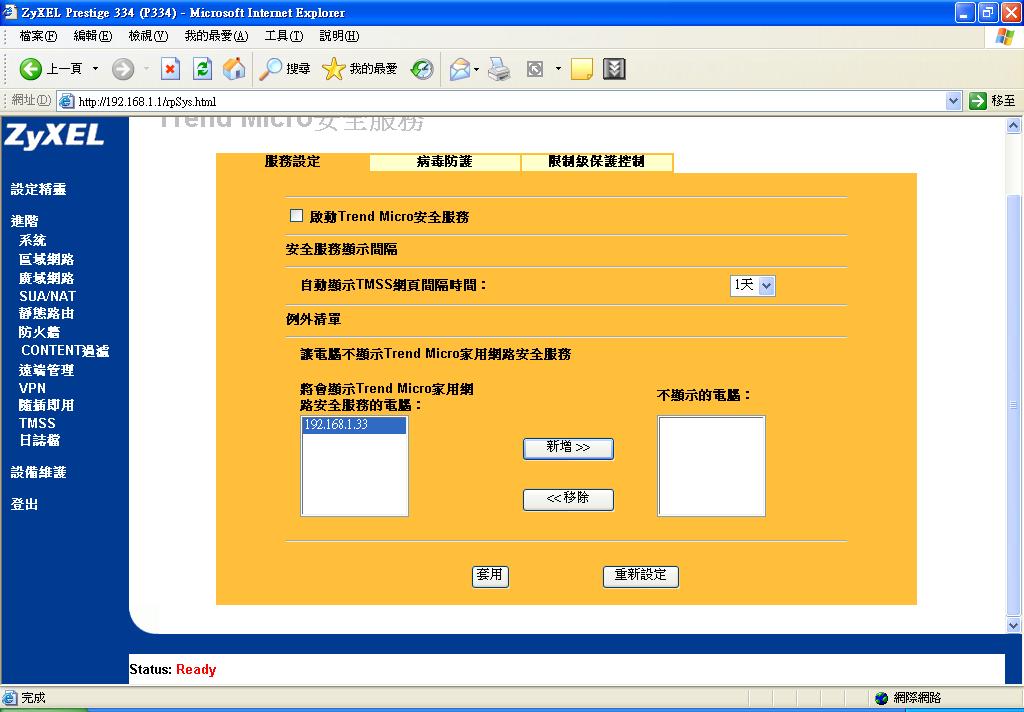
Task: Open the History clock icon
Action: [x=422, y=69]
